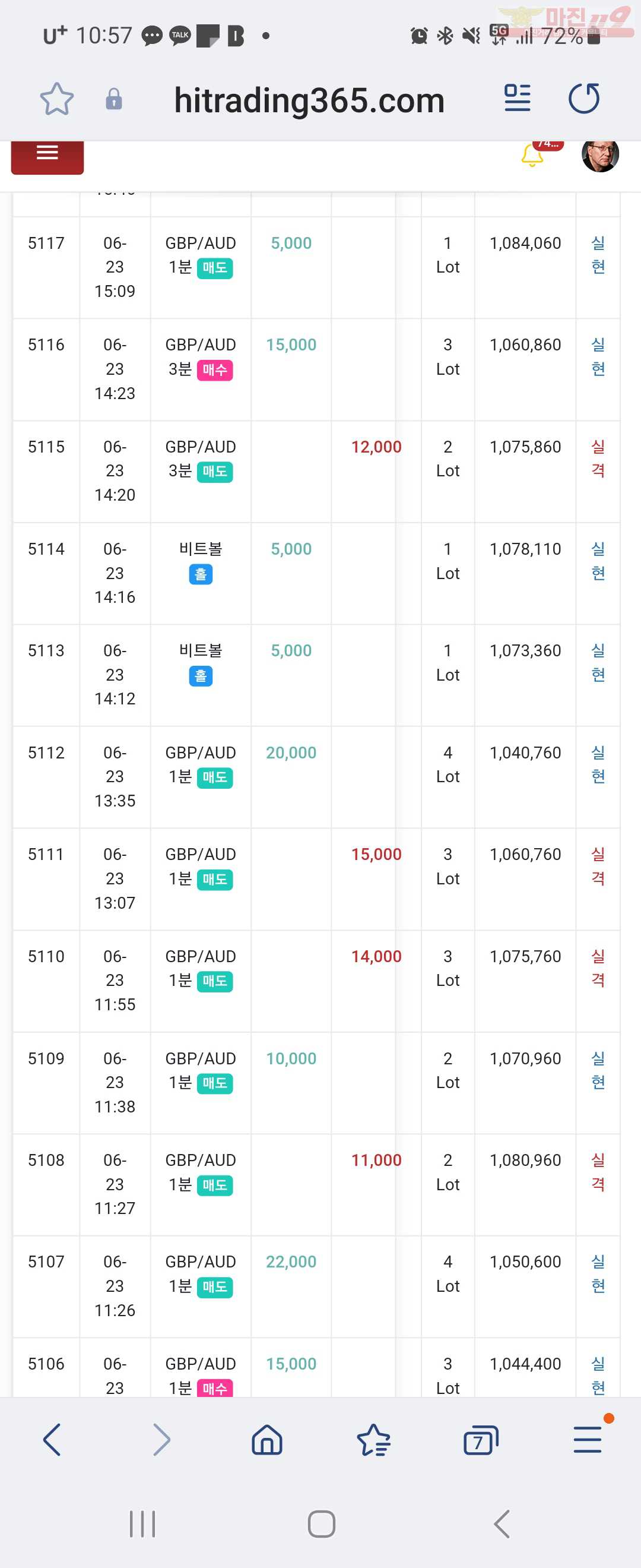Bookmark page with the star icon
641x1568 pixels.
tap(57, 99)
